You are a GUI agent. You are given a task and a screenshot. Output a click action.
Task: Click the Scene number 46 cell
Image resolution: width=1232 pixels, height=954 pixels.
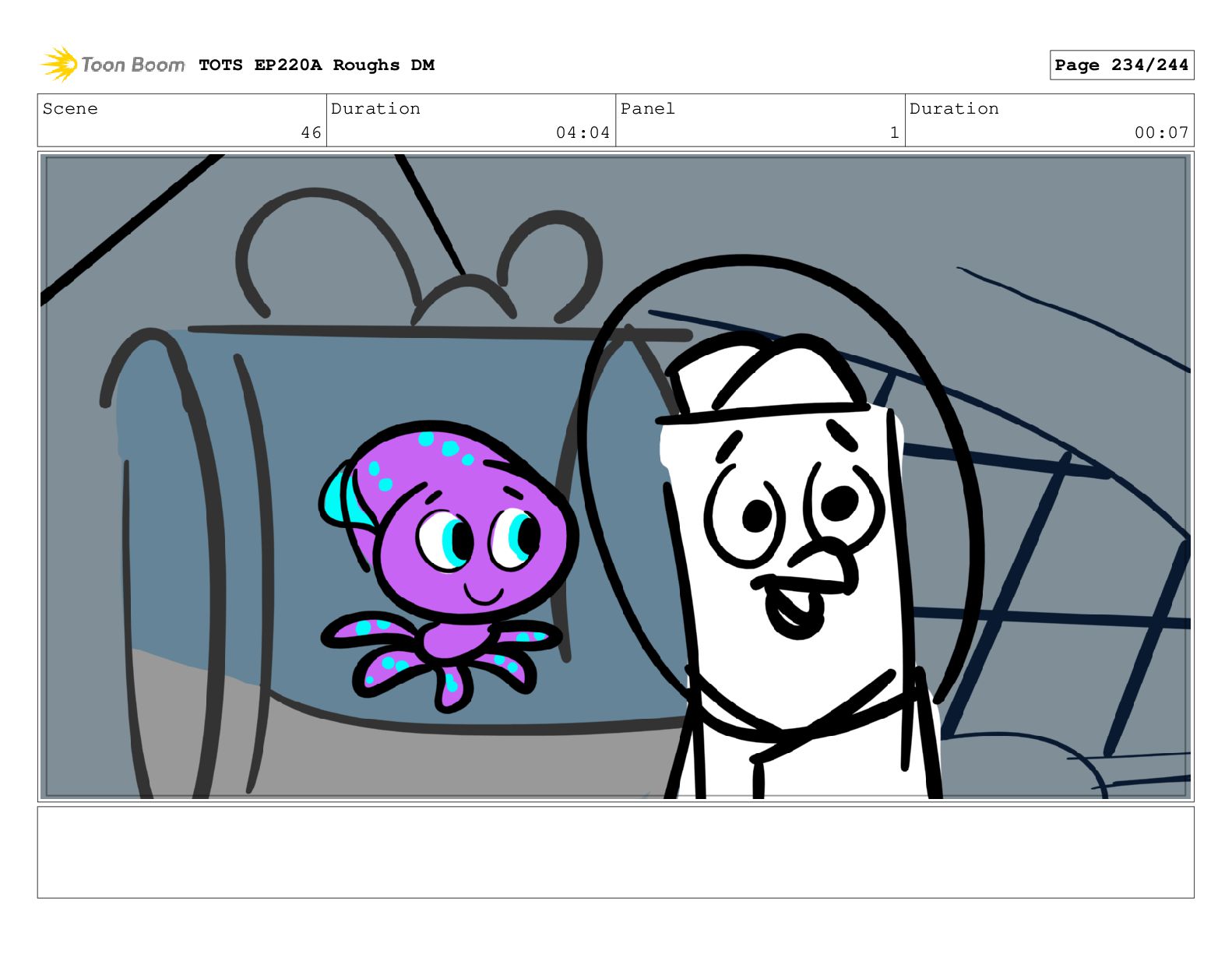(182, 121)
